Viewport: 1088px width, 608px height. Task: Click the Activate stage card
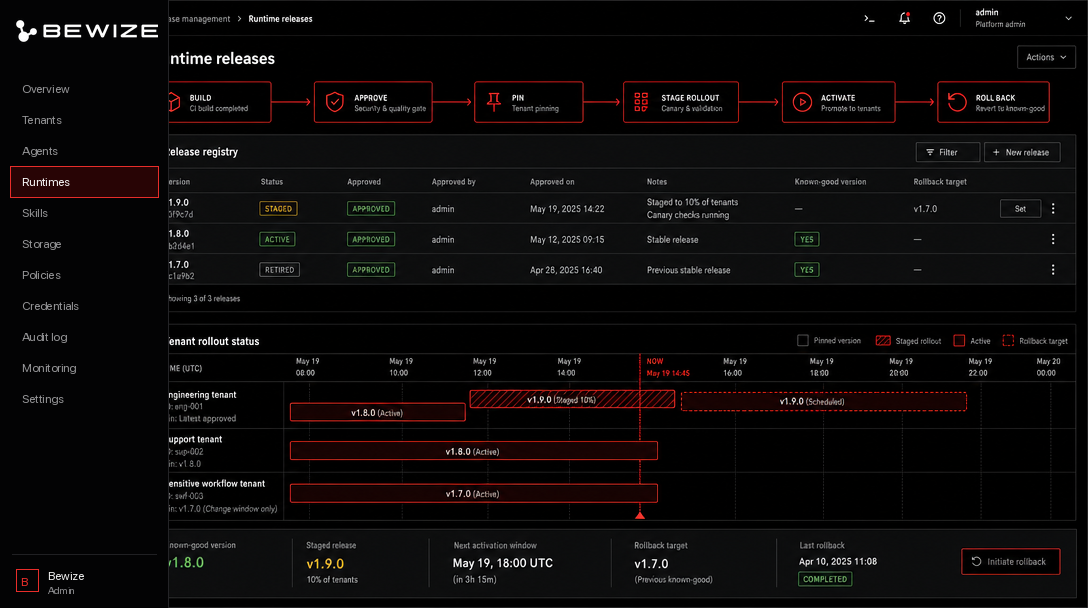(x=838, y=102)
